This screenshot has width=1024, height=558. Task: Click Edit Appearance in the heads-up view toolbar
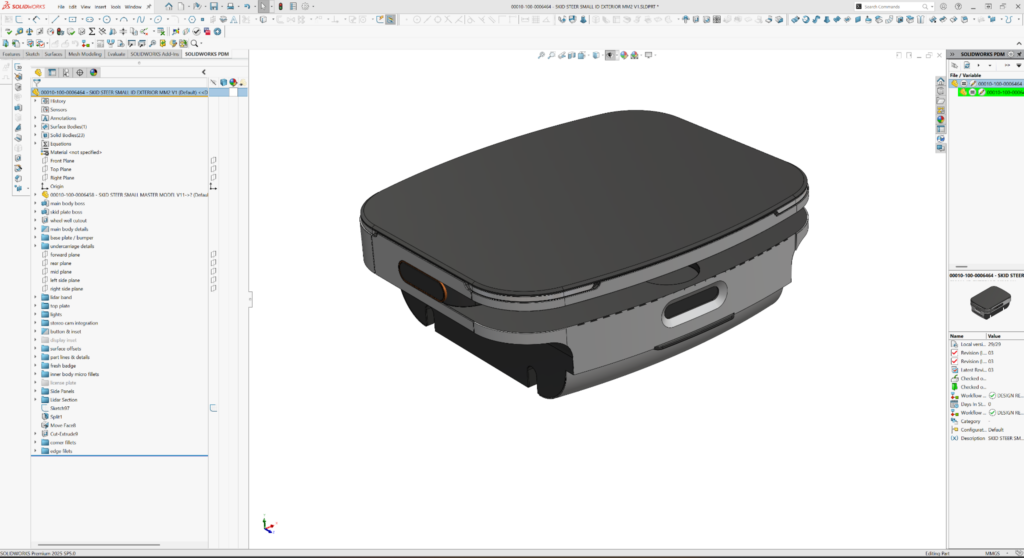click(624, 56)
